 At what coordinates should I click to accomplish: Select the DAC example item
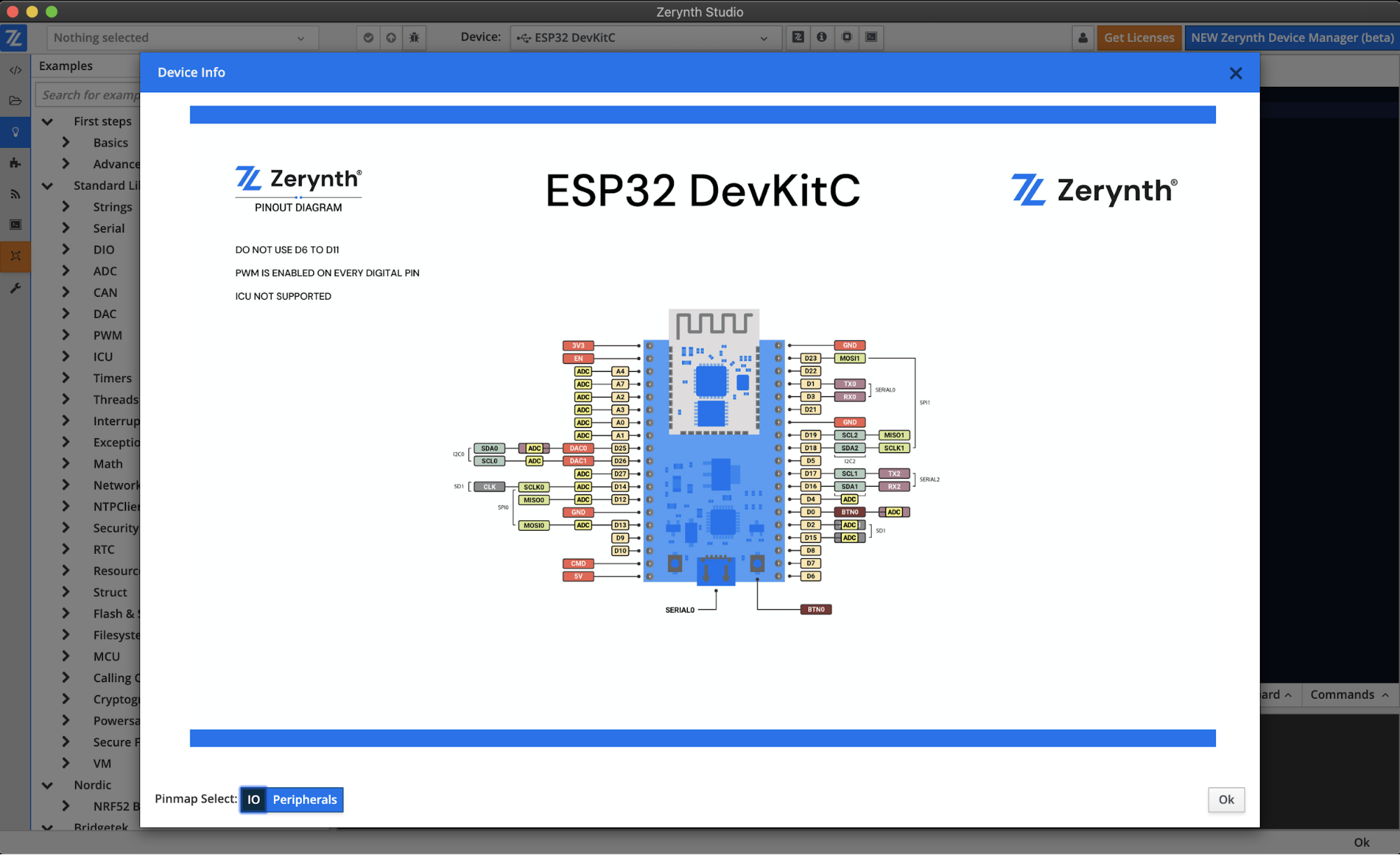pyautogui.click(x=105, y=314)
